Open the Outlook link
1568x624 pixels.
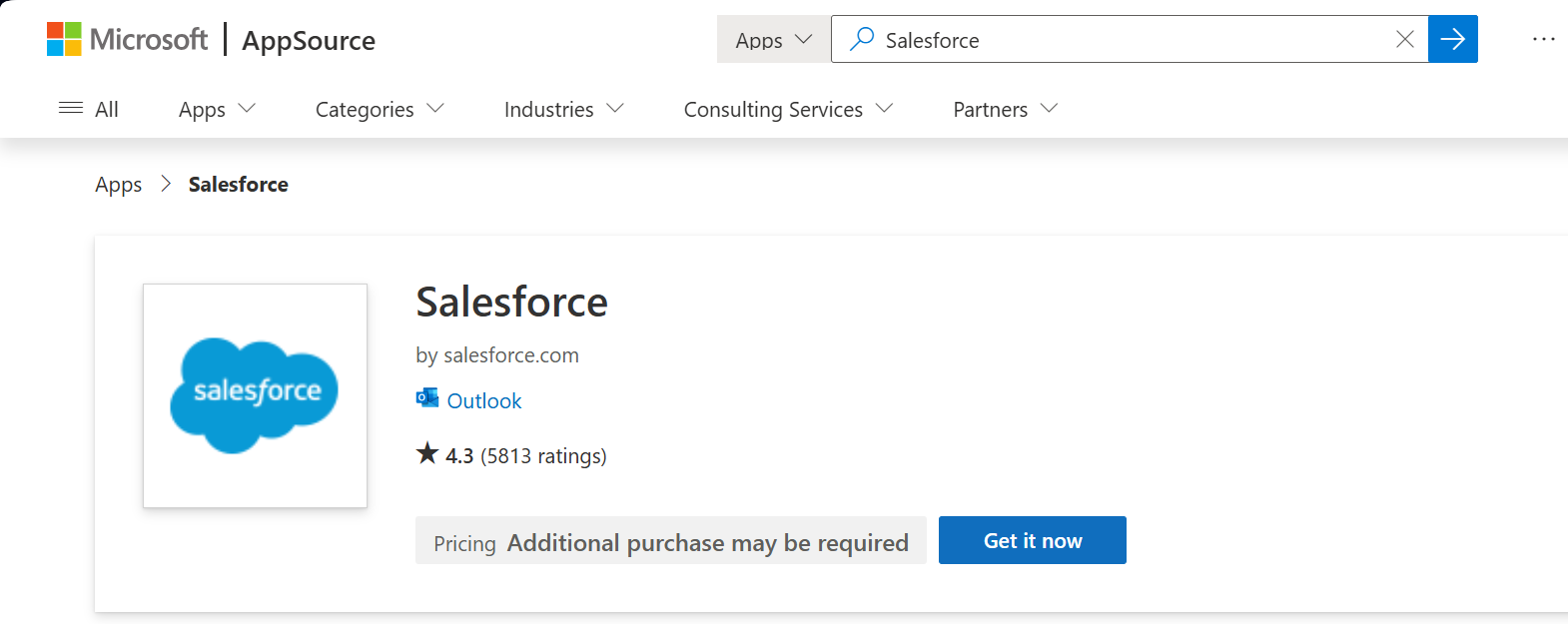pyautogui.click(x=484, y=400)
